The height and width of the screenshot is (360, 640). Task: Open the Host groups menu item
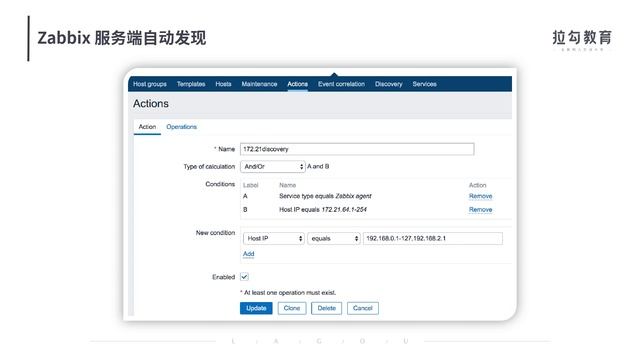click(150, 84)
